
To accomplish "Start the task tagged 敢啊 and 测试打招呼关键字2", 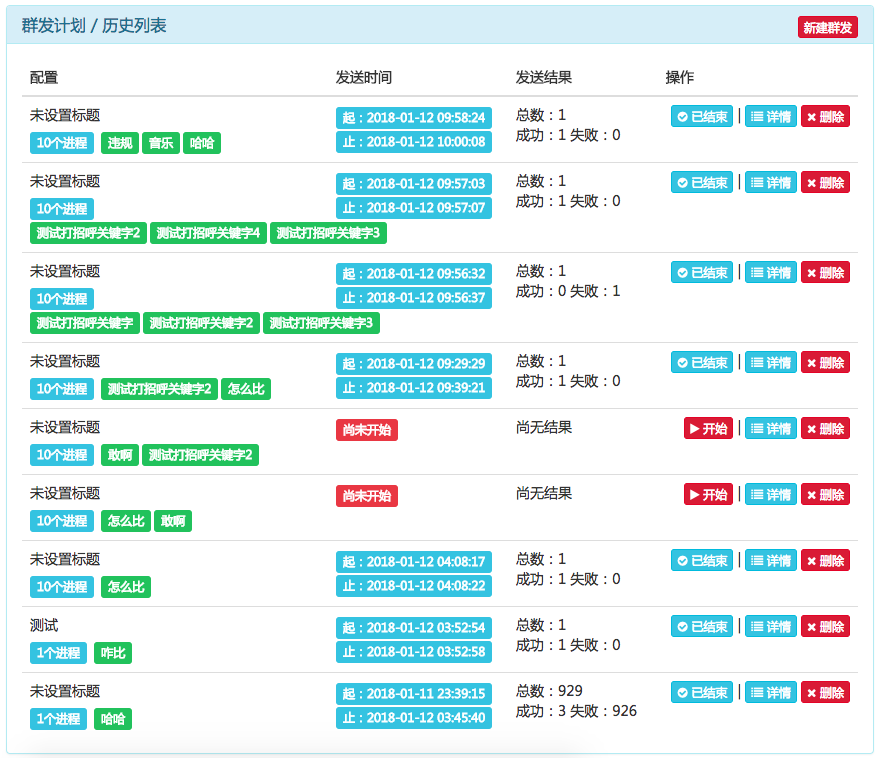I will 708,428.
